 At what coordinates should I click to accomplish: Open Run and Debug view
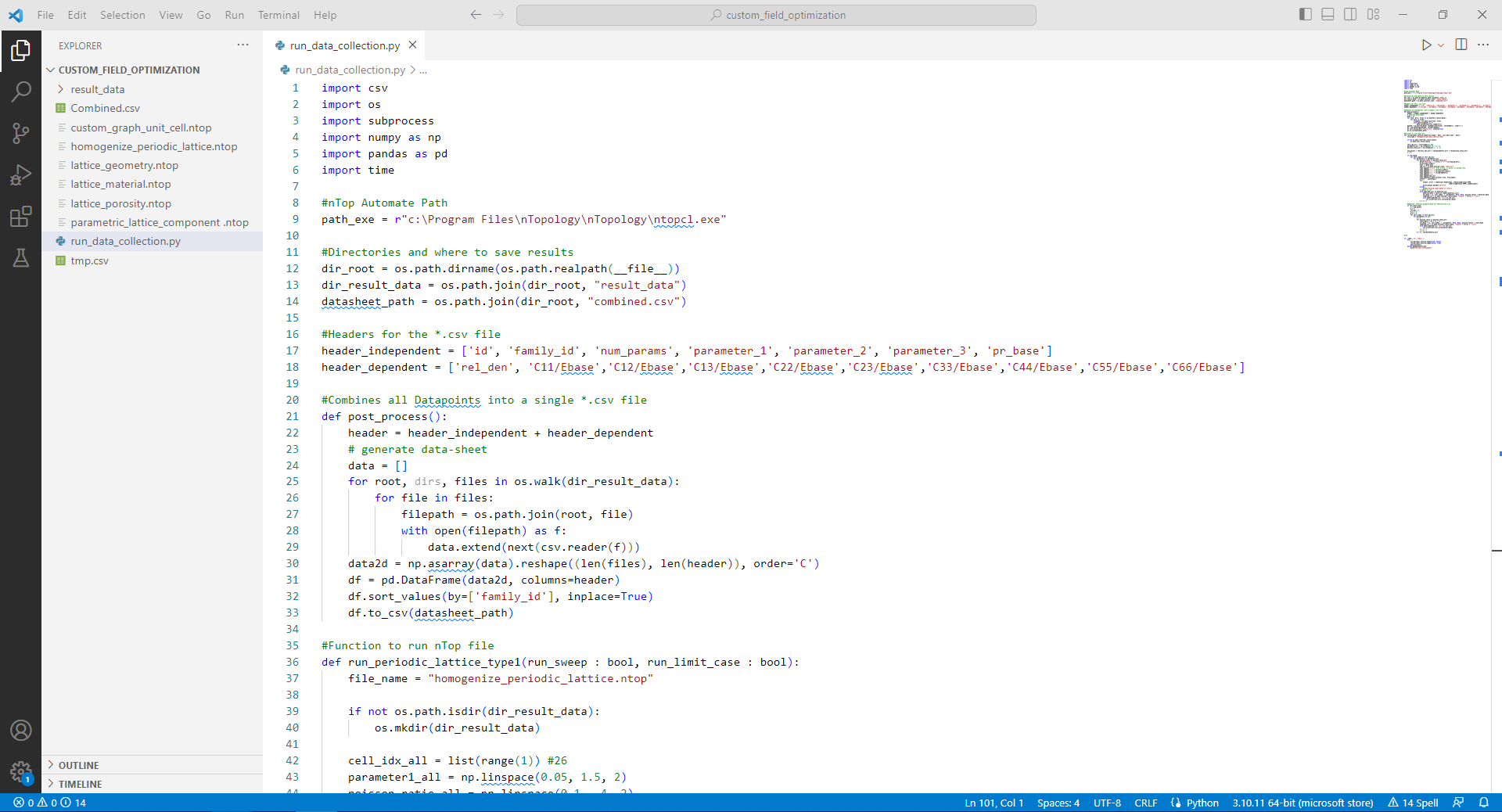point(21,174)
